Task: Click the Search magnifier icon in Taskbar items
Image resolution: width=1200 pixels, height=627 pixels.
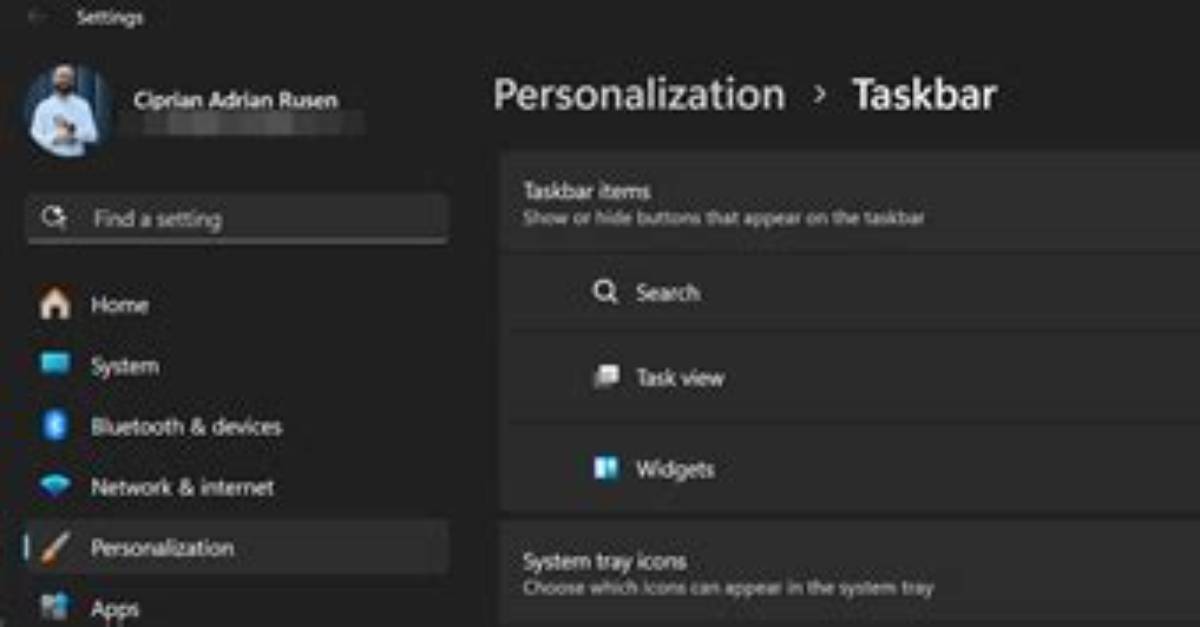Action: point(605,292)
